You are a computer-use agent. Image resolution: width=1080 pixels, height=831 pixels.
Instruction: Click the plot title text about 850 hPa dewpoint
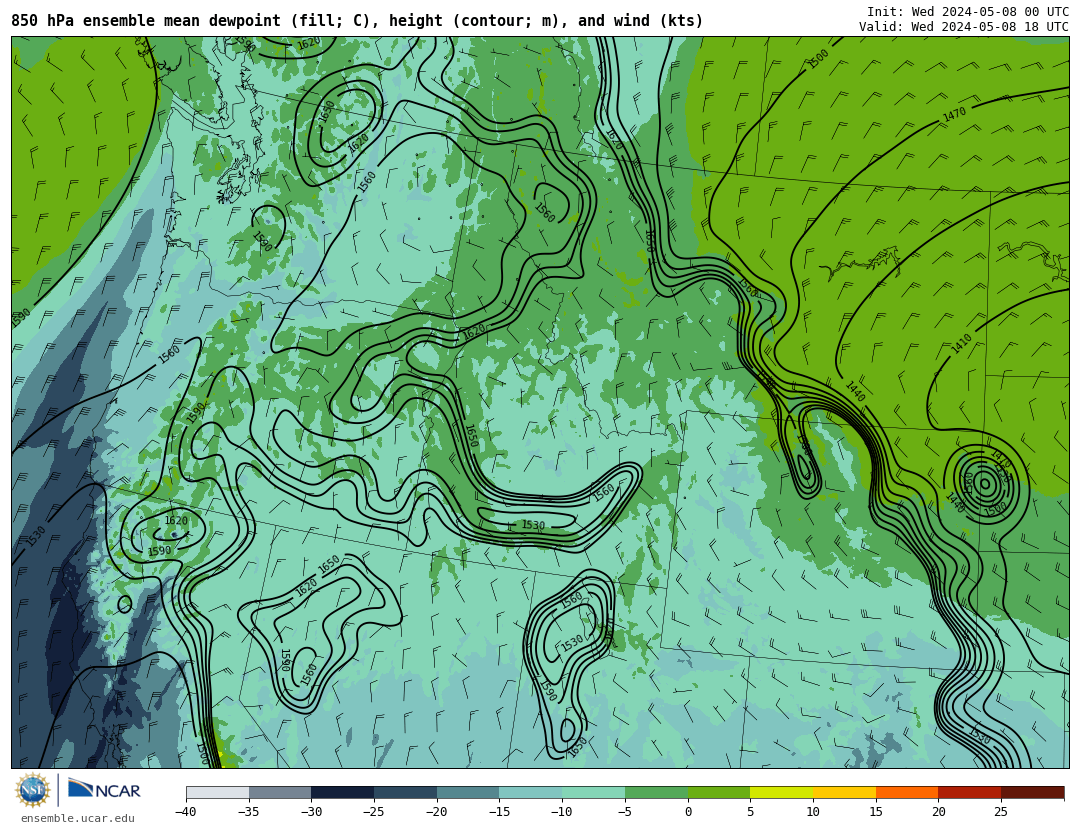357,21
